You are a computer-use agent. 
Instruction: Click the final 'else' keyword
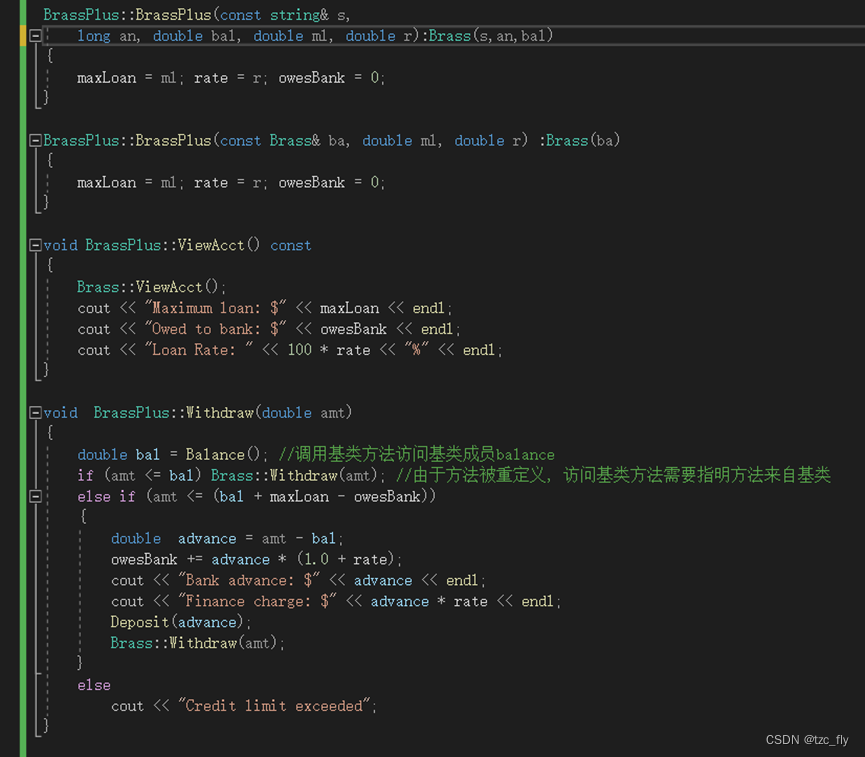(94, 685)
